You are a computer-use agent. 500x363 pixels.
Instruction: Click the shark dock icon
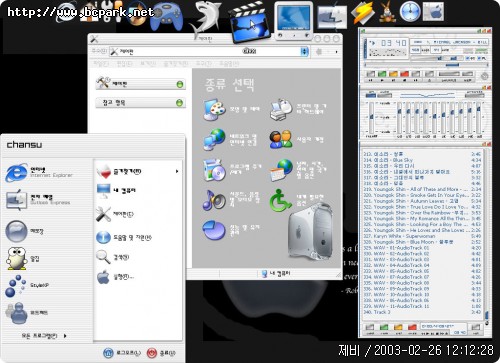206,19
